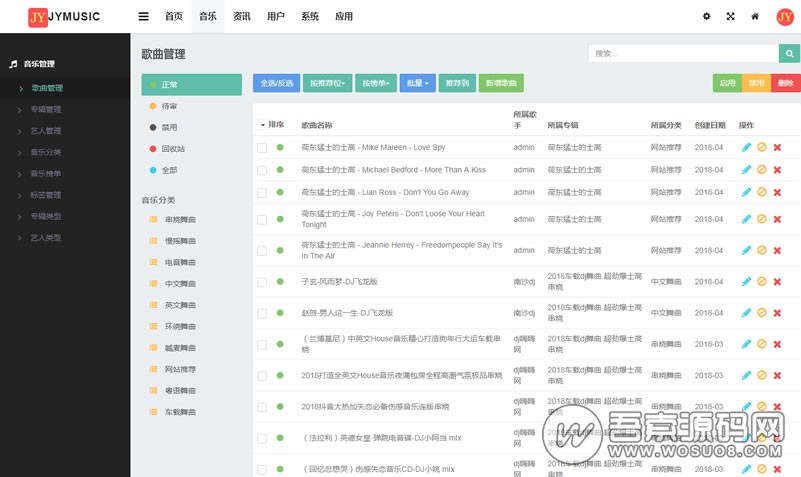Screen dimensions: 801x477
Task: Open the 批量 batch dropdown
Action: [419, 84]
